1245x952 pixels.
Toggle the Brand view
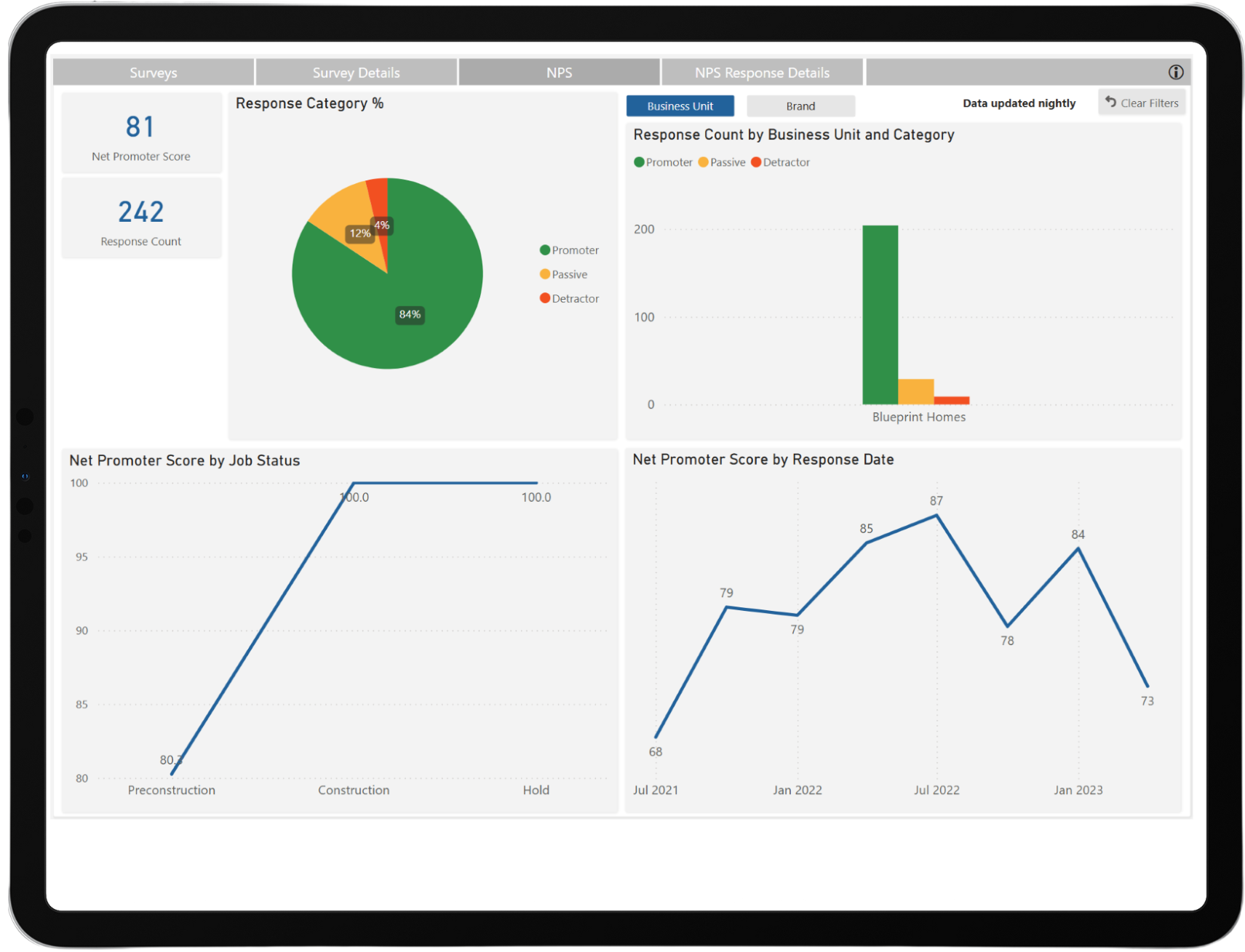point(800,105)
